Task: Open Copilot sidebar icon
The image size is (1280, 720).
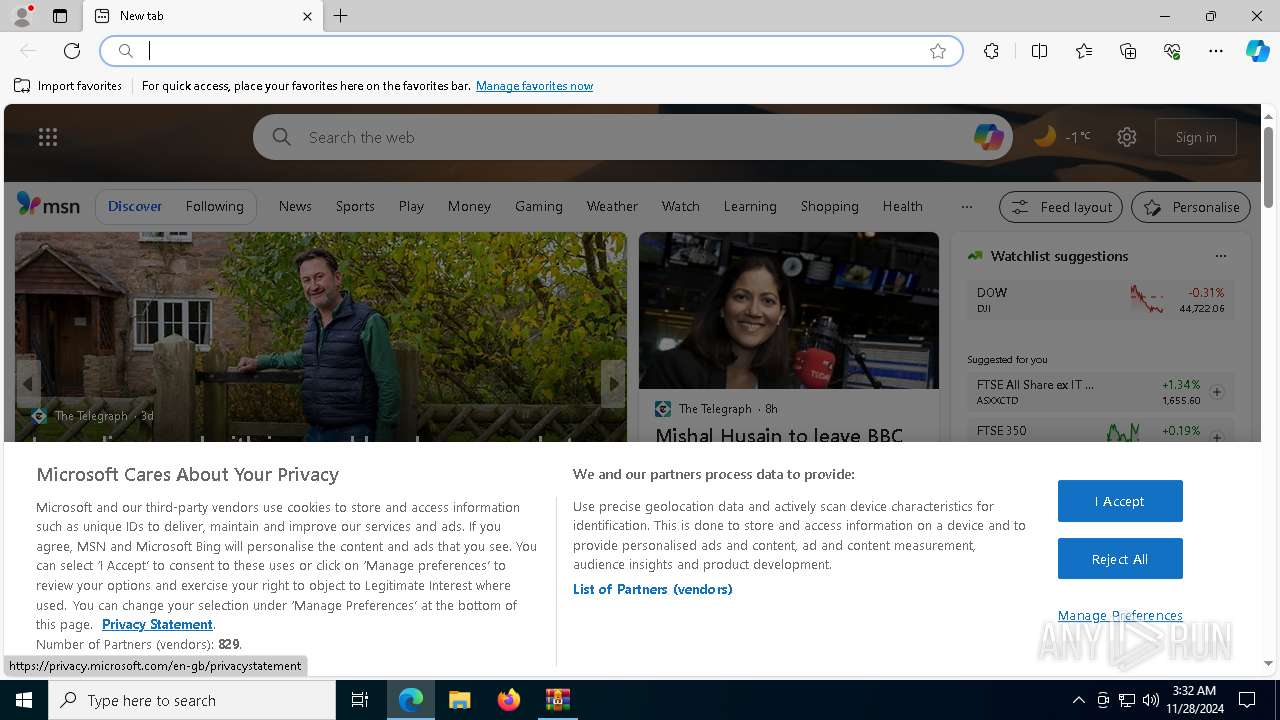Action: click(x=1257, y=51)
